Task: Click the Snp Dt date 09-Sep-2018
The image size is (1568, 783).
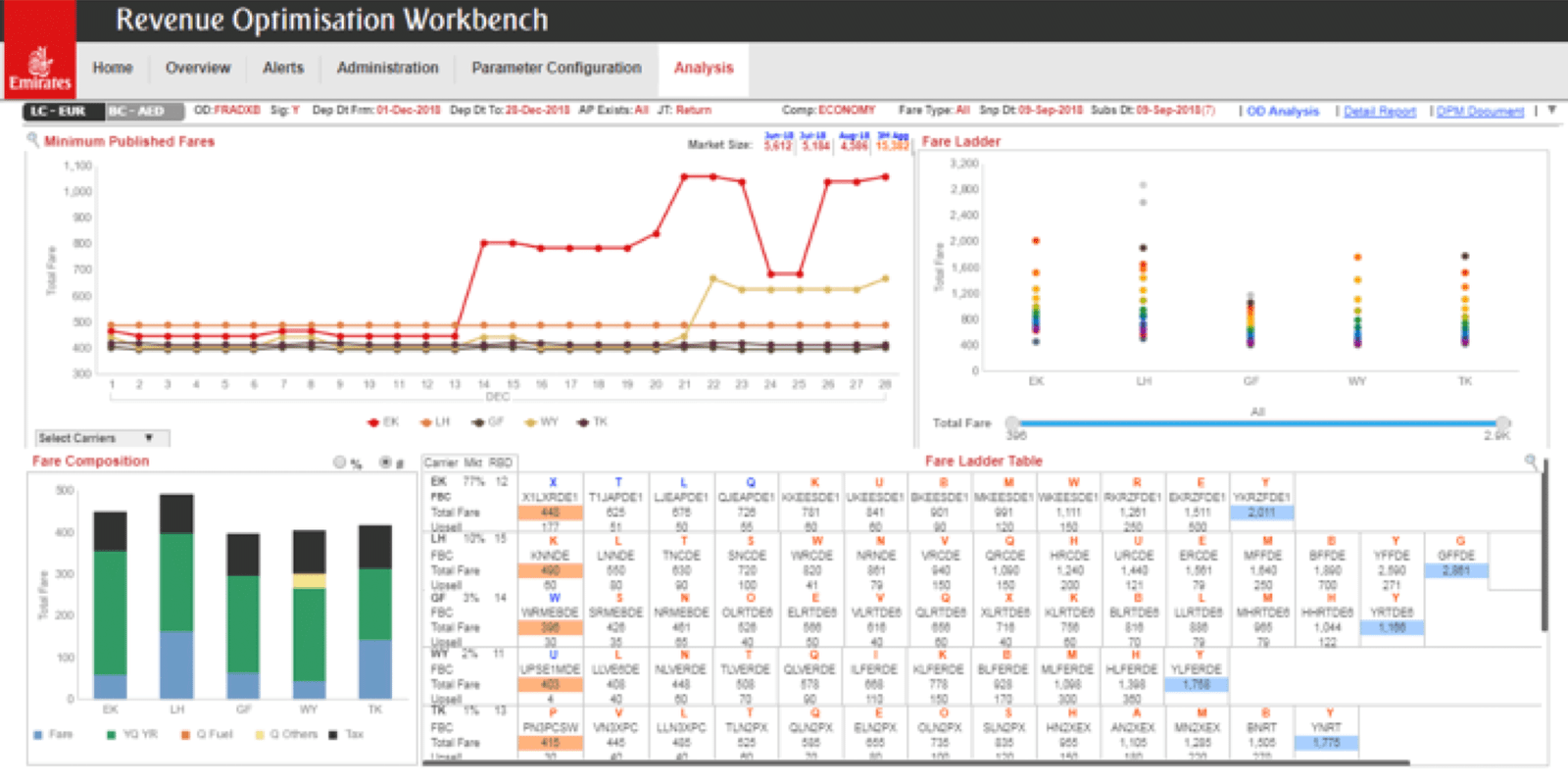Action: point(1051,110)
